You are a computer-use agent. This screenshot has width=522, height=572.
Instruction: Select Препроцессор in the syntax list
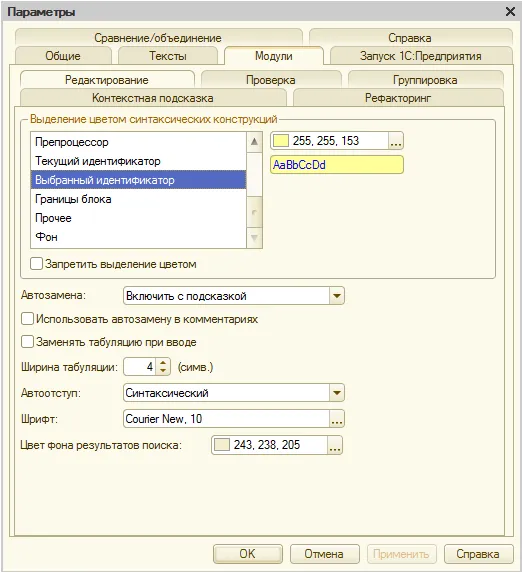tap(139, 142)
